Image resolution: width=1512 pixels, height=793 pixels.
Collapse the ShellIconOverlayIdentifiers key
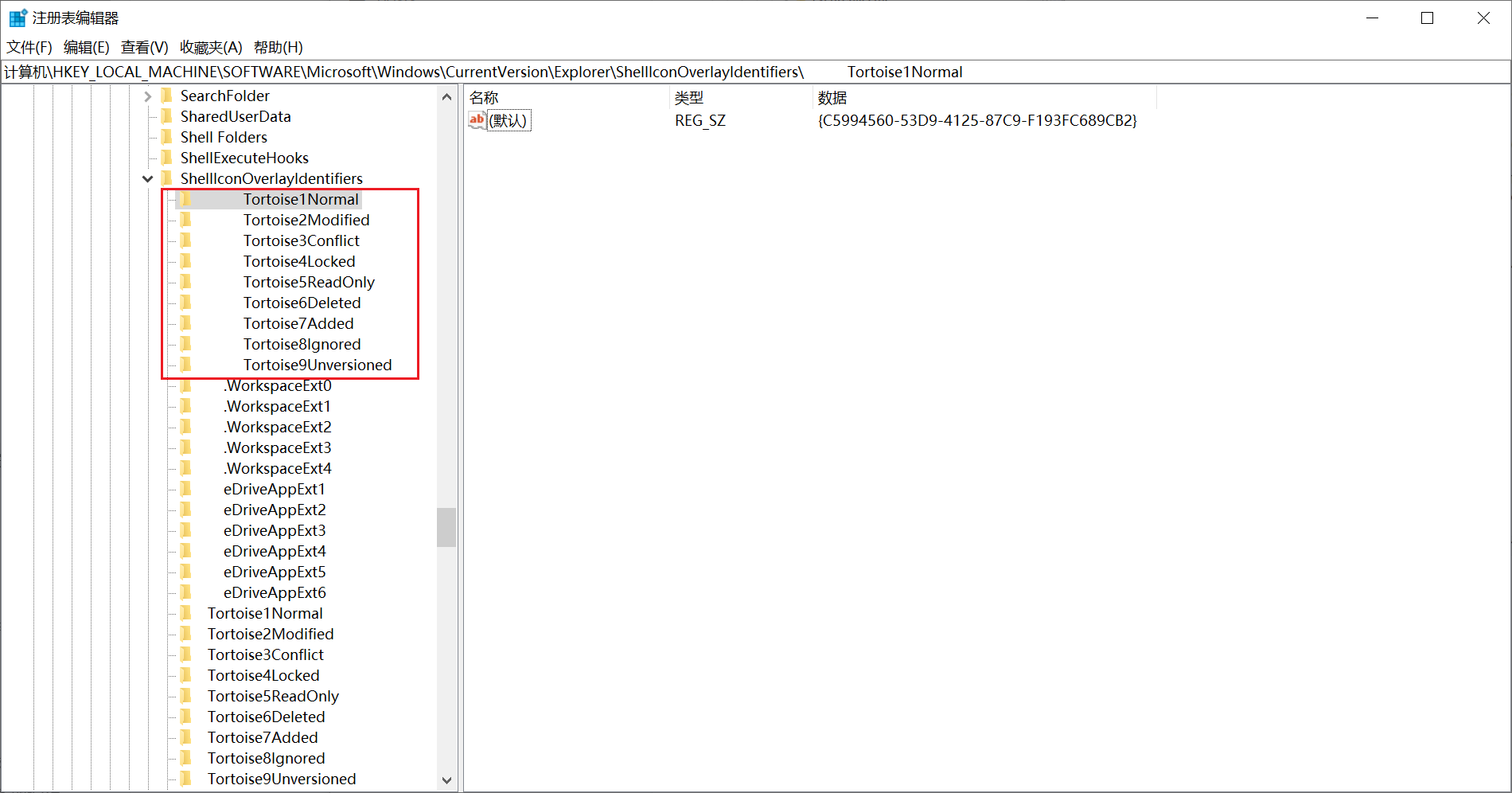tap(148, 179)
